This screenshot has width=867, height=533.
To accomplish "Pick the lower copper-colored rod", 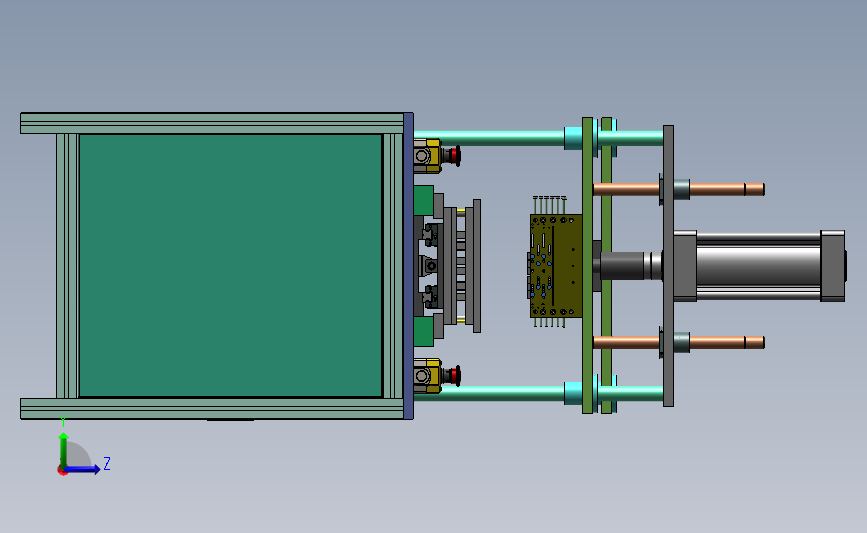I will (x=678, y=342).
